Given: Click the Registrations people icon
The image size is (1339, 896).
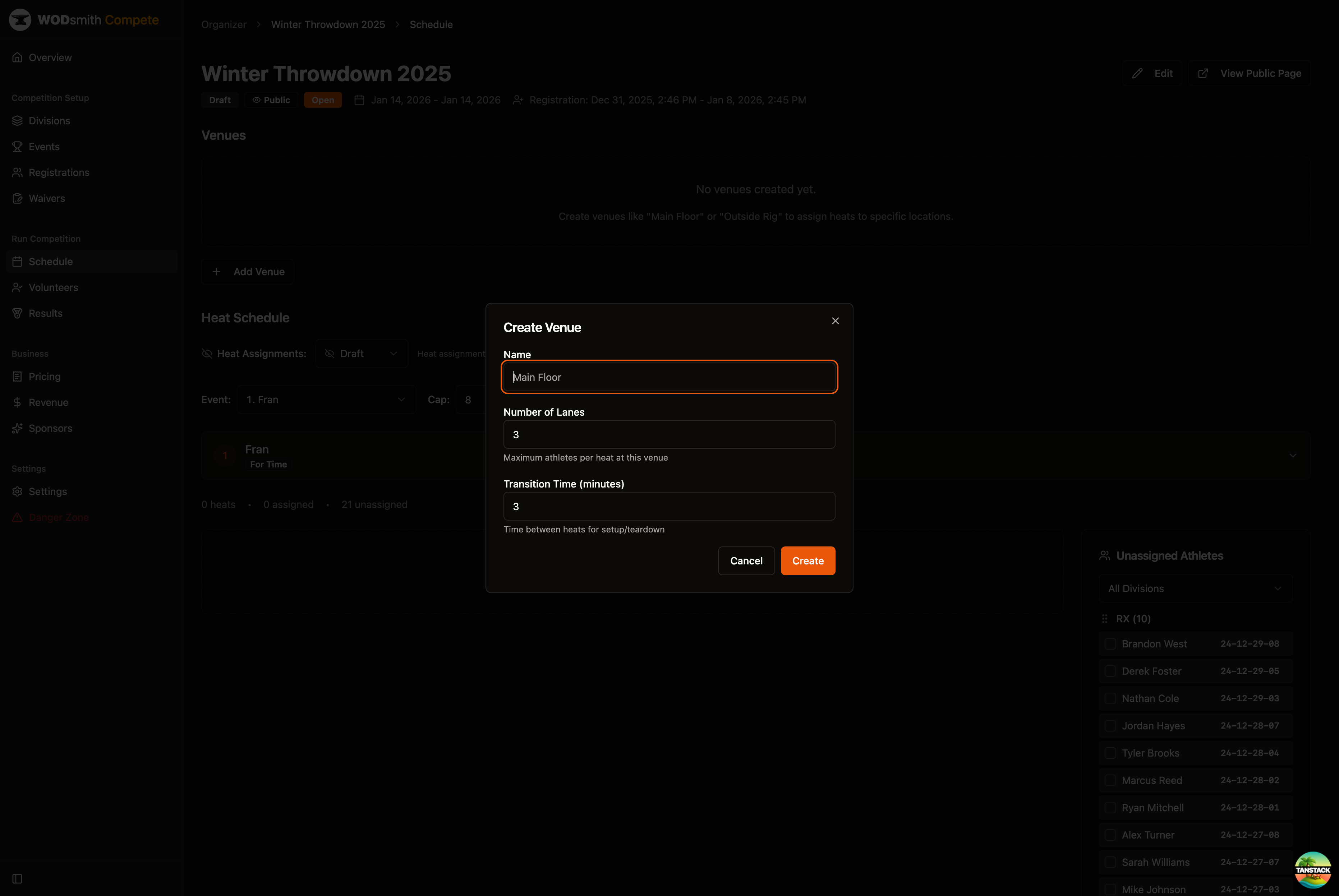Looking at the screenshot, I should click(x=17, y=172).
